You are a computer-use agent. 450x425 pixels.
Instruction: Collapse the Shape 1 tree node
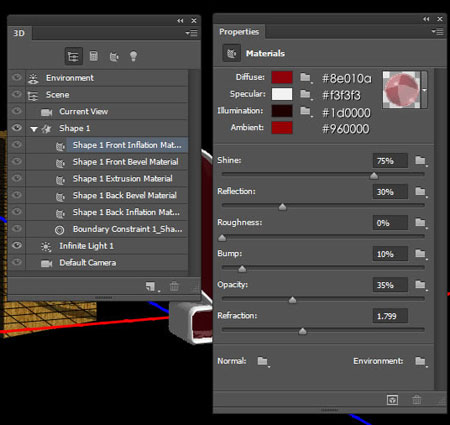[34, 129]
